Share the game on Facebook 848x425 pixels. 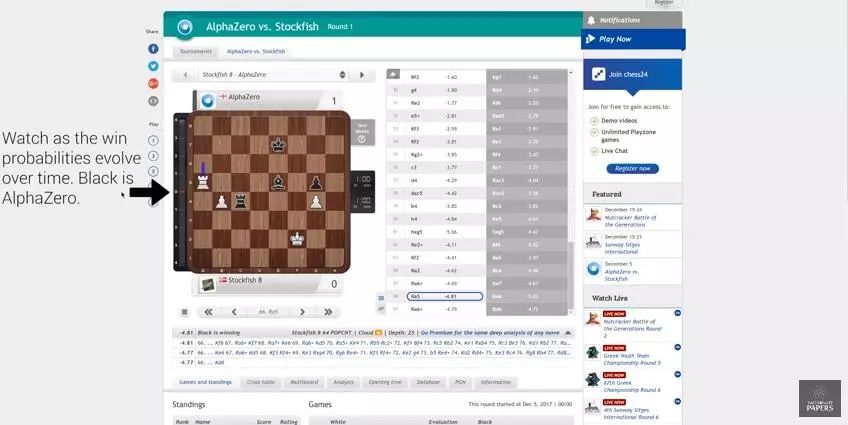[153, 49]
